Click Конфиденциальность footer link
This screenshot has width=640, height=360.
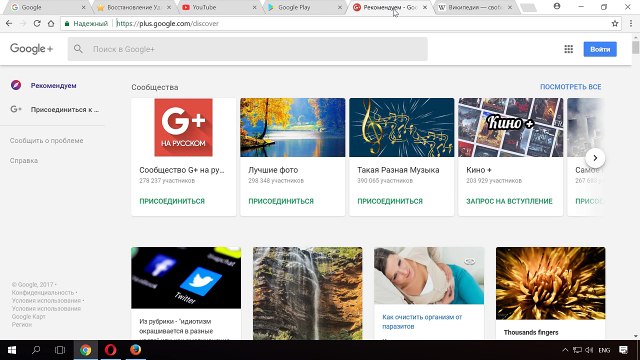43,293
